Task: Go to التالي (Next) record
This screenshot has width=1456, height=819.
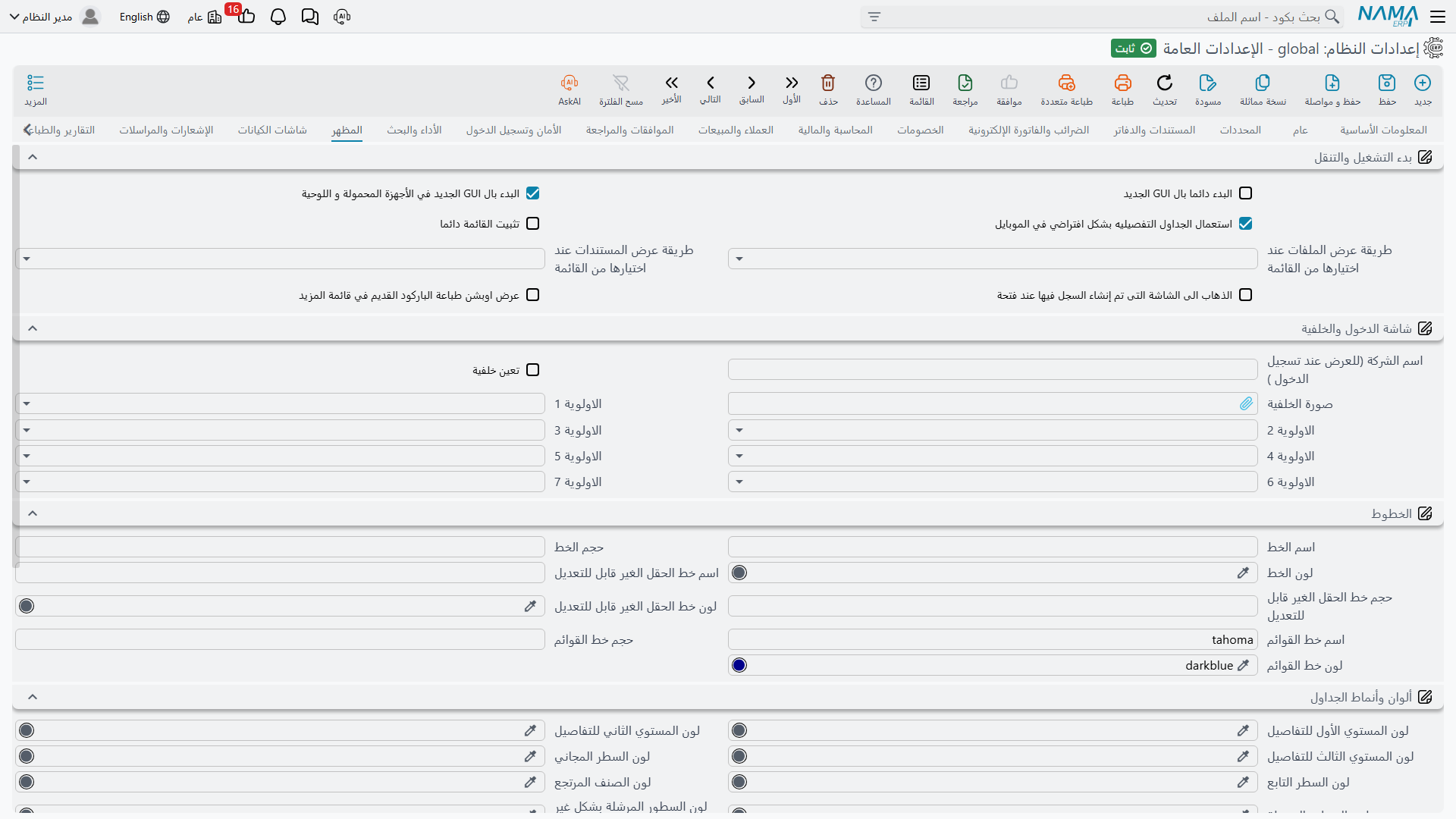Action: point(711,83)
